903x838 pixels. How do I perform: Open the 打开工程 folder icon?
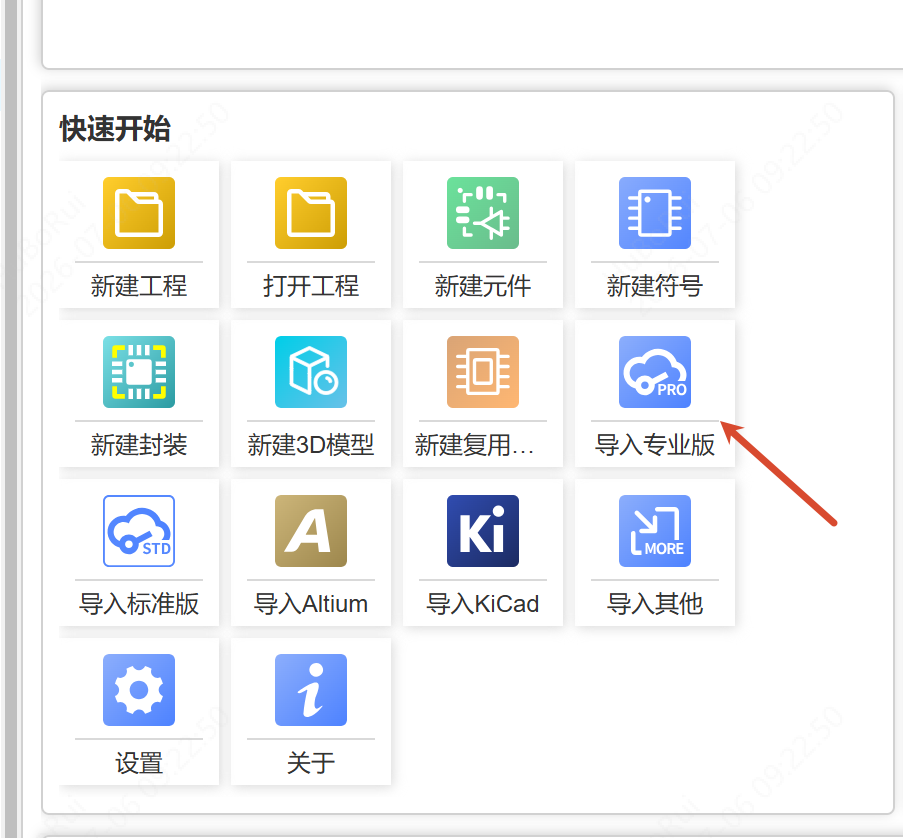tap(311, 213)
